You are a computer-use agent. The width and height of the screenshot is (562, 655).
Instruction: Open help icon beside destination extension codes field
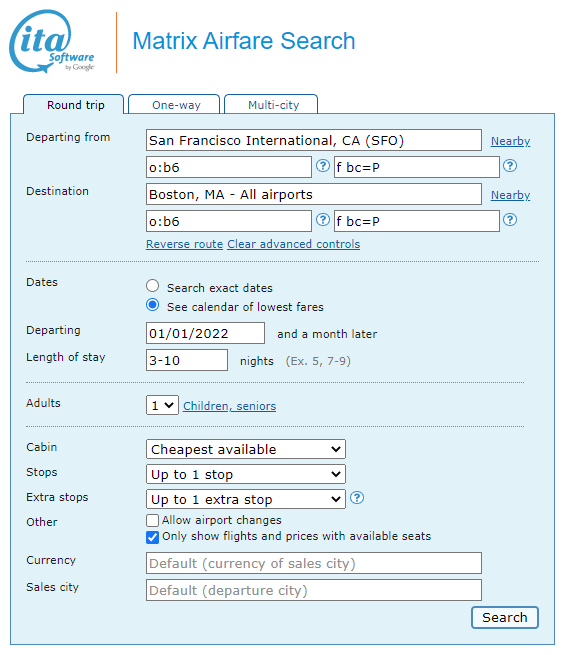(510, 220)
